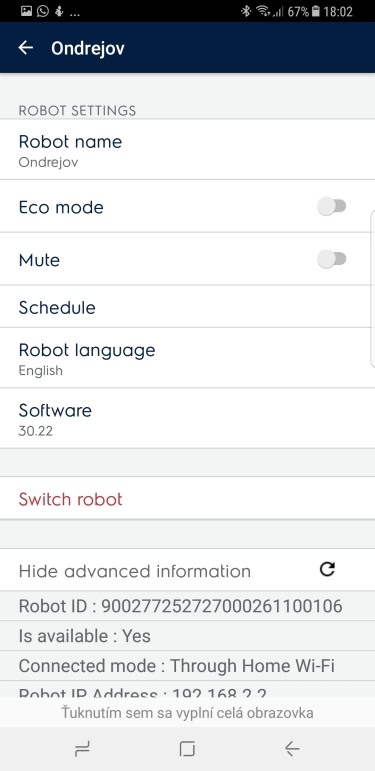This screenshot has width=375, height=771.
Task: Tap the red Switch robot link
Action: tap(70, 499)
